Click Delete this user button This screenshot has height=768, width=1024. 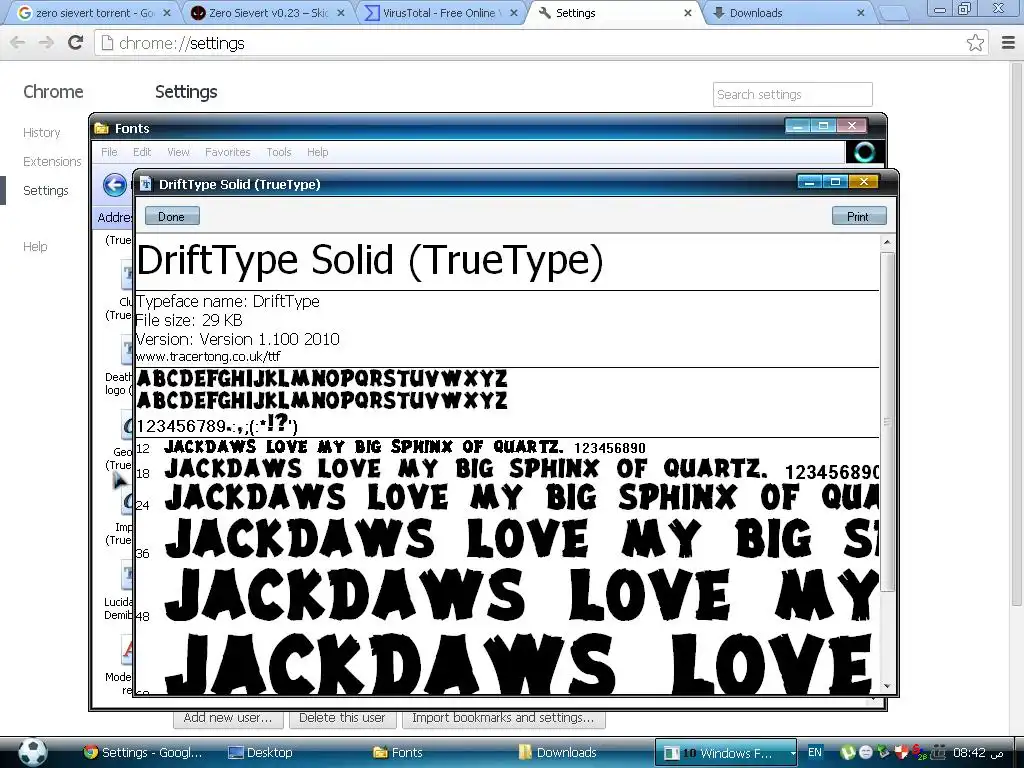tap(342, 718)
